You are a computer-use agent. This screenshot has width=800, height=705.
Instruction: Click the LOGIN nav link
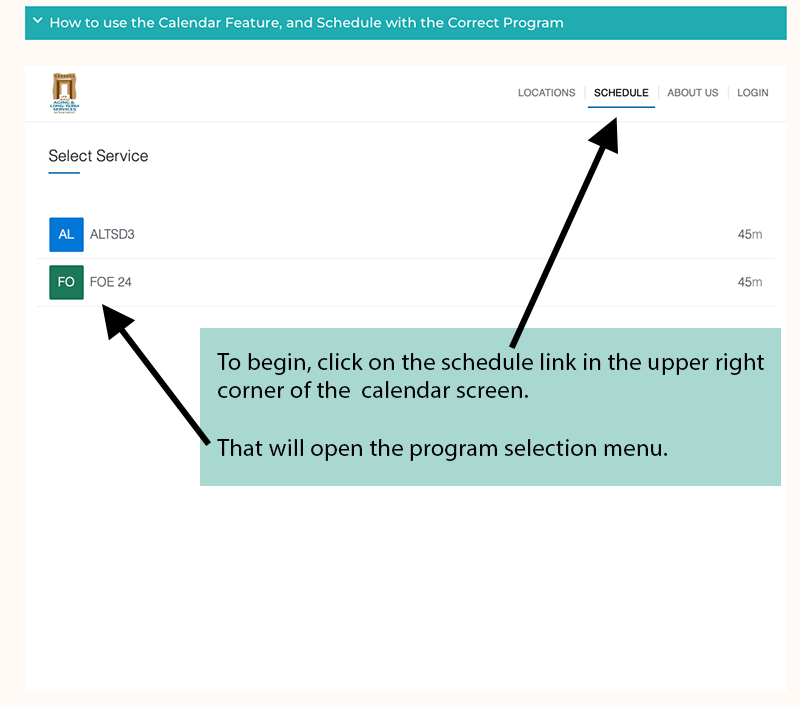753,93
